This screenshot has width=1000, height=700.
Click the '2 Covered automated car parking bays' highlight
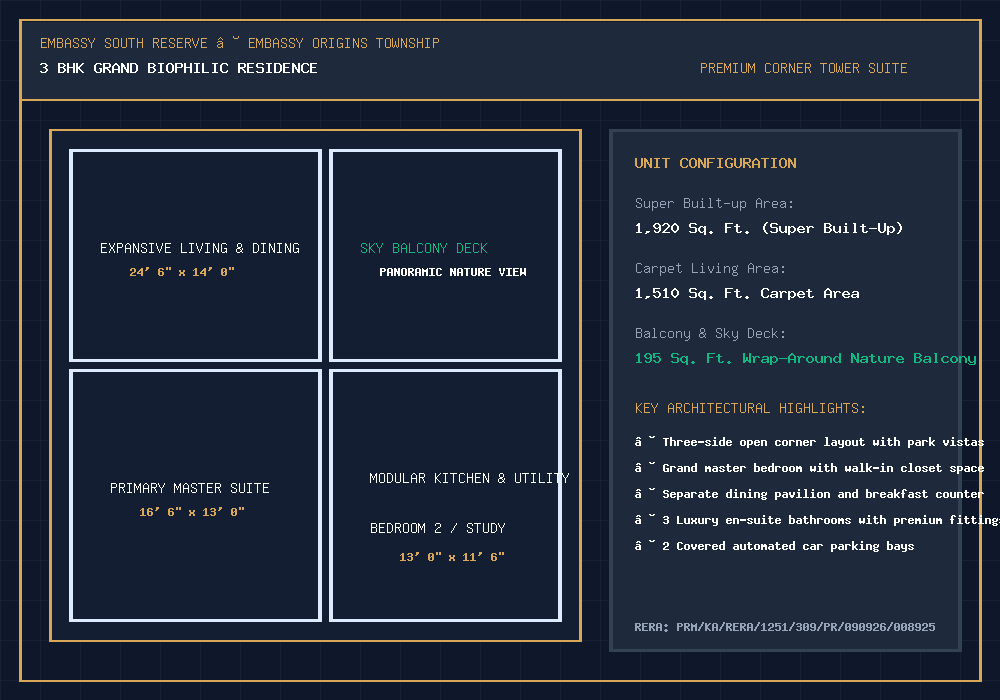click(x=774, y=546)
